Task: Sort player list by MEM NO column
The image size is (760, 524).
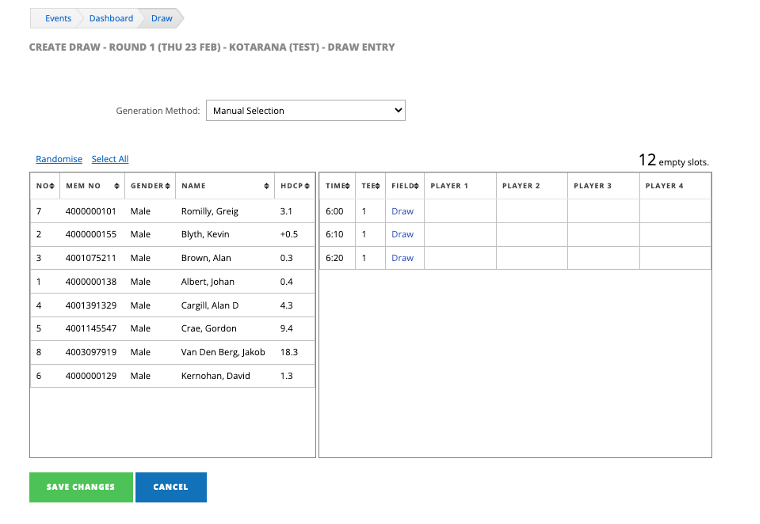Action: click(92, 186)
